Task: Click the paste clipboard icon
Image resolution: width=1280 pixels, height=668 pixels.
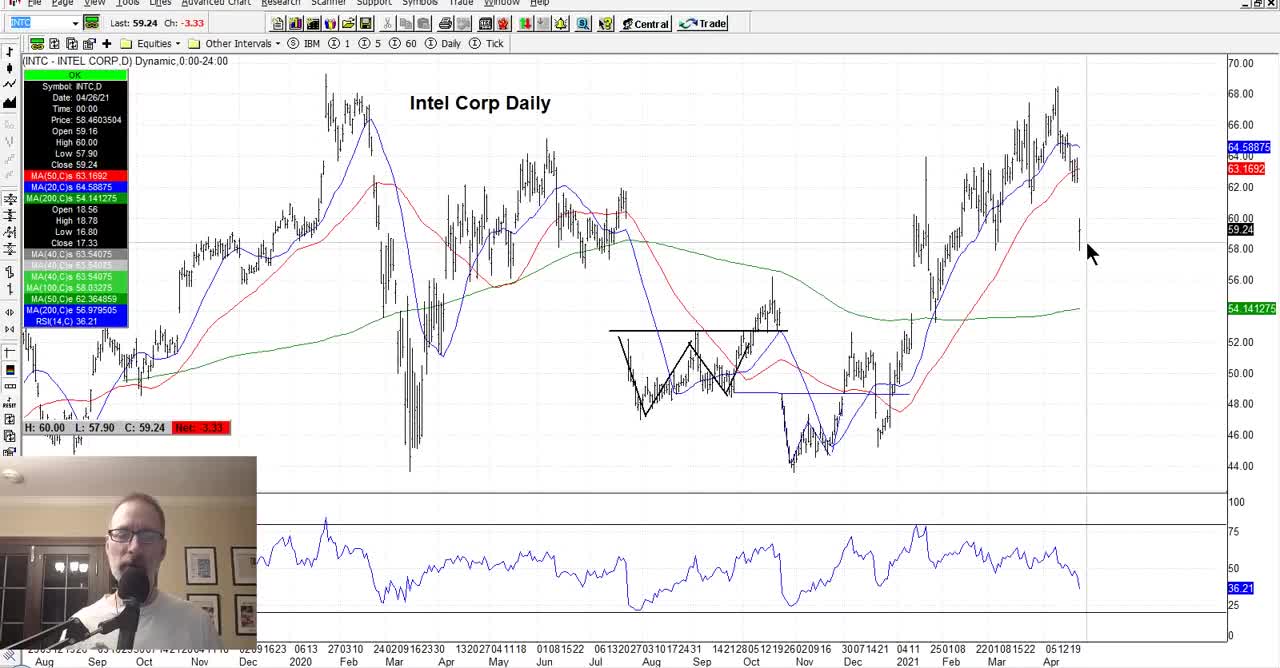Action: 424,24
